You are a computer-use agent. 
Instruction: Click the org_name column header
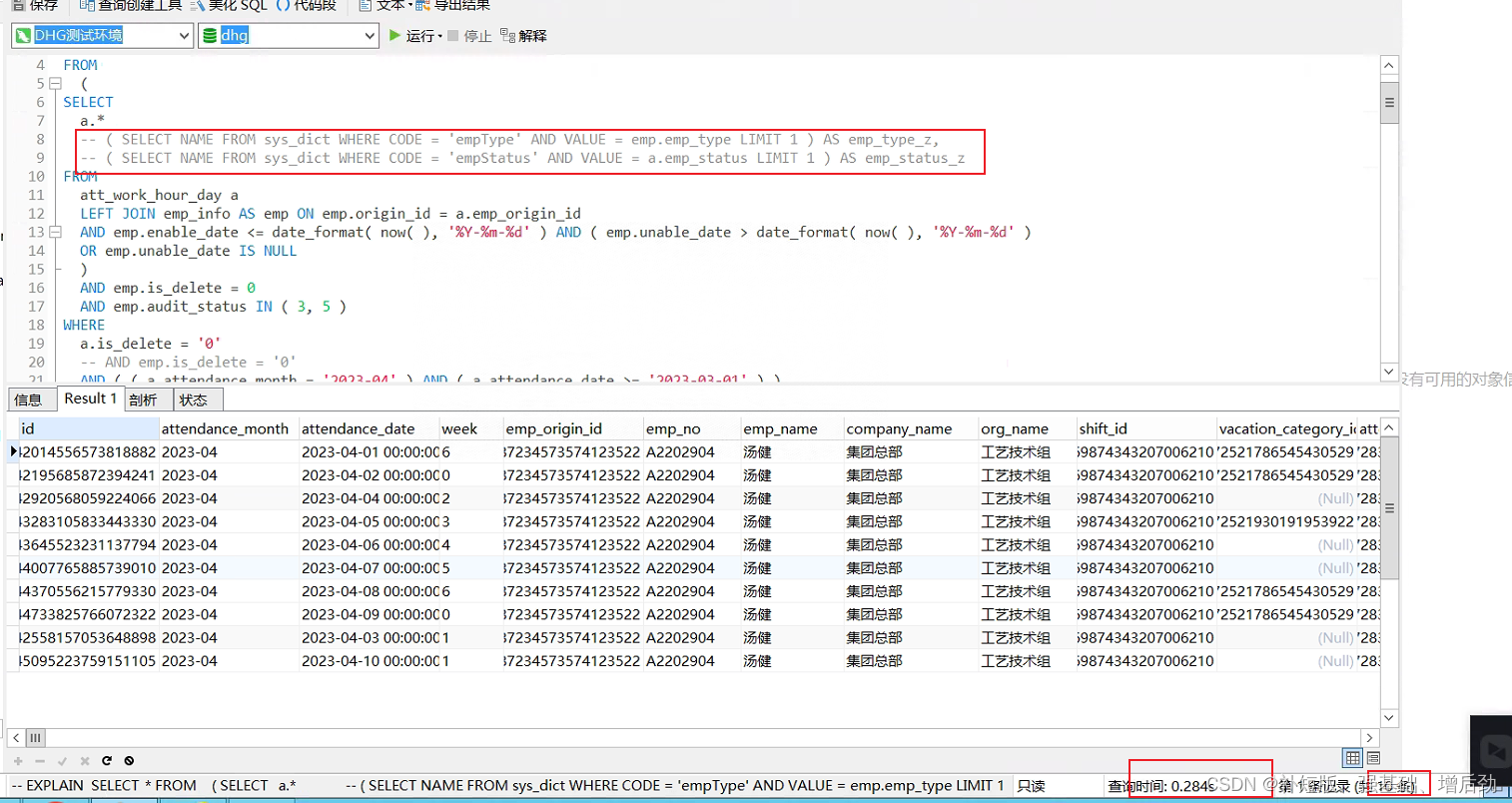point(1028,428)
